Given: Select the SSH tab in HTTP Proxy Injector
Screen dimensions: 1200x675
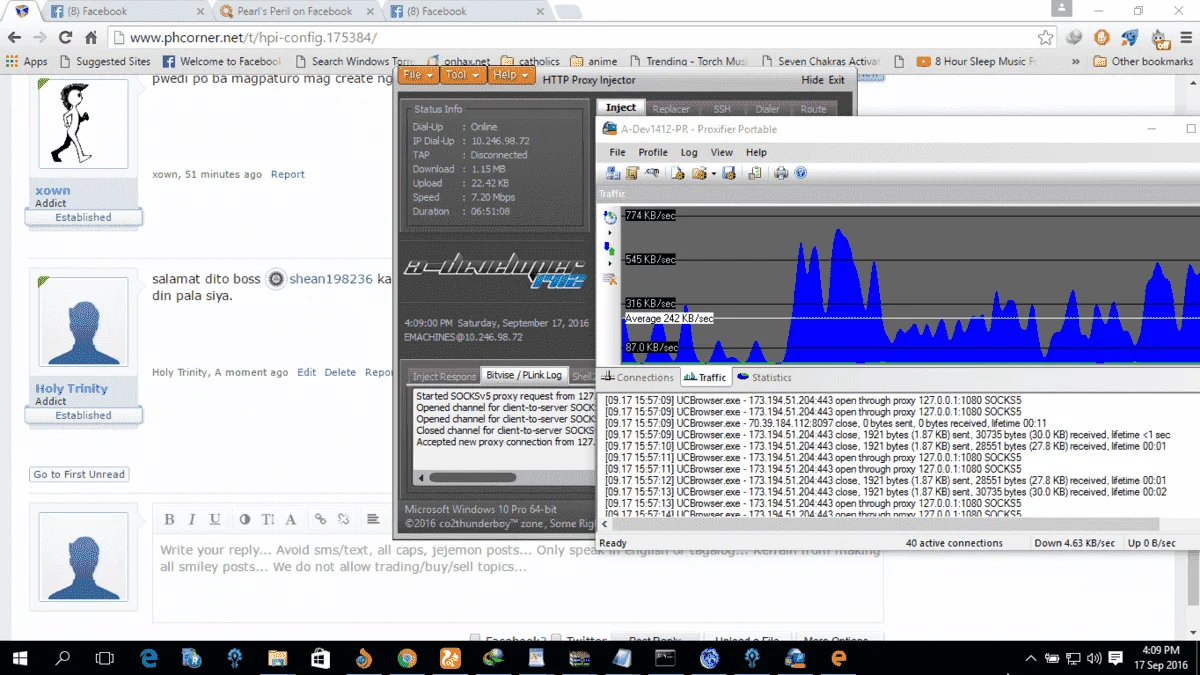Looking at the screenshot, I should pos(721,109).
